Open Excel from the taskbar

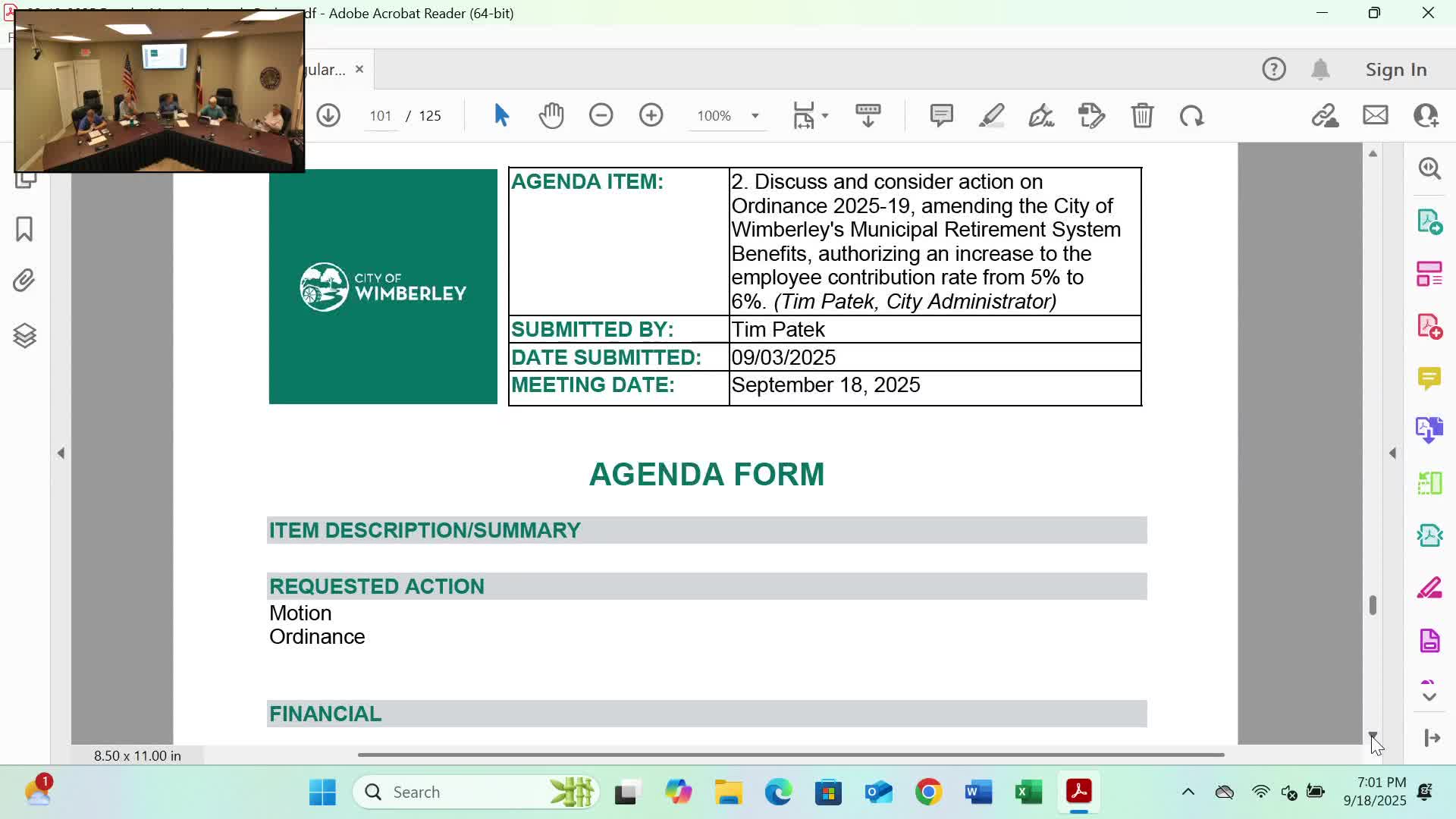coord(1028,792)
